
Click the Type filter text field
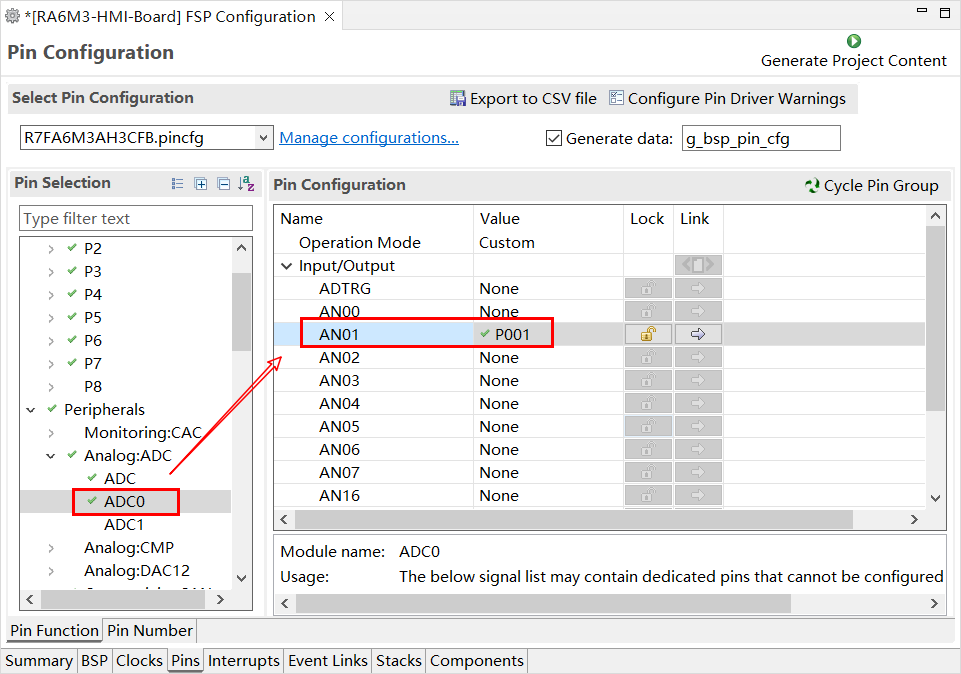click(x=135, y=219)
